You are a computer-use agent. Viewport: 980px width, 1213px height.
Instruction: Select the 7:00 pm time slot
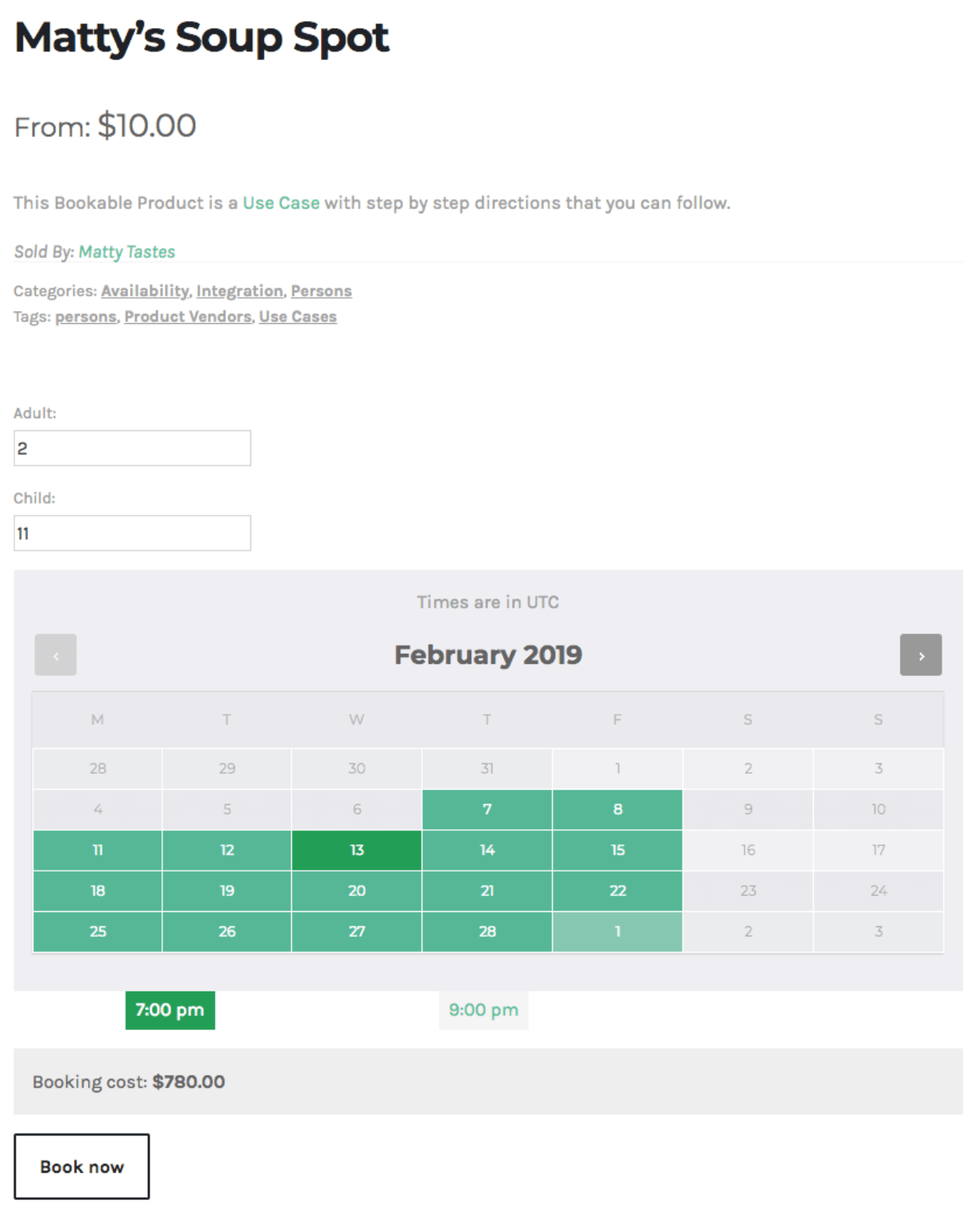(x=170, y=1010)
